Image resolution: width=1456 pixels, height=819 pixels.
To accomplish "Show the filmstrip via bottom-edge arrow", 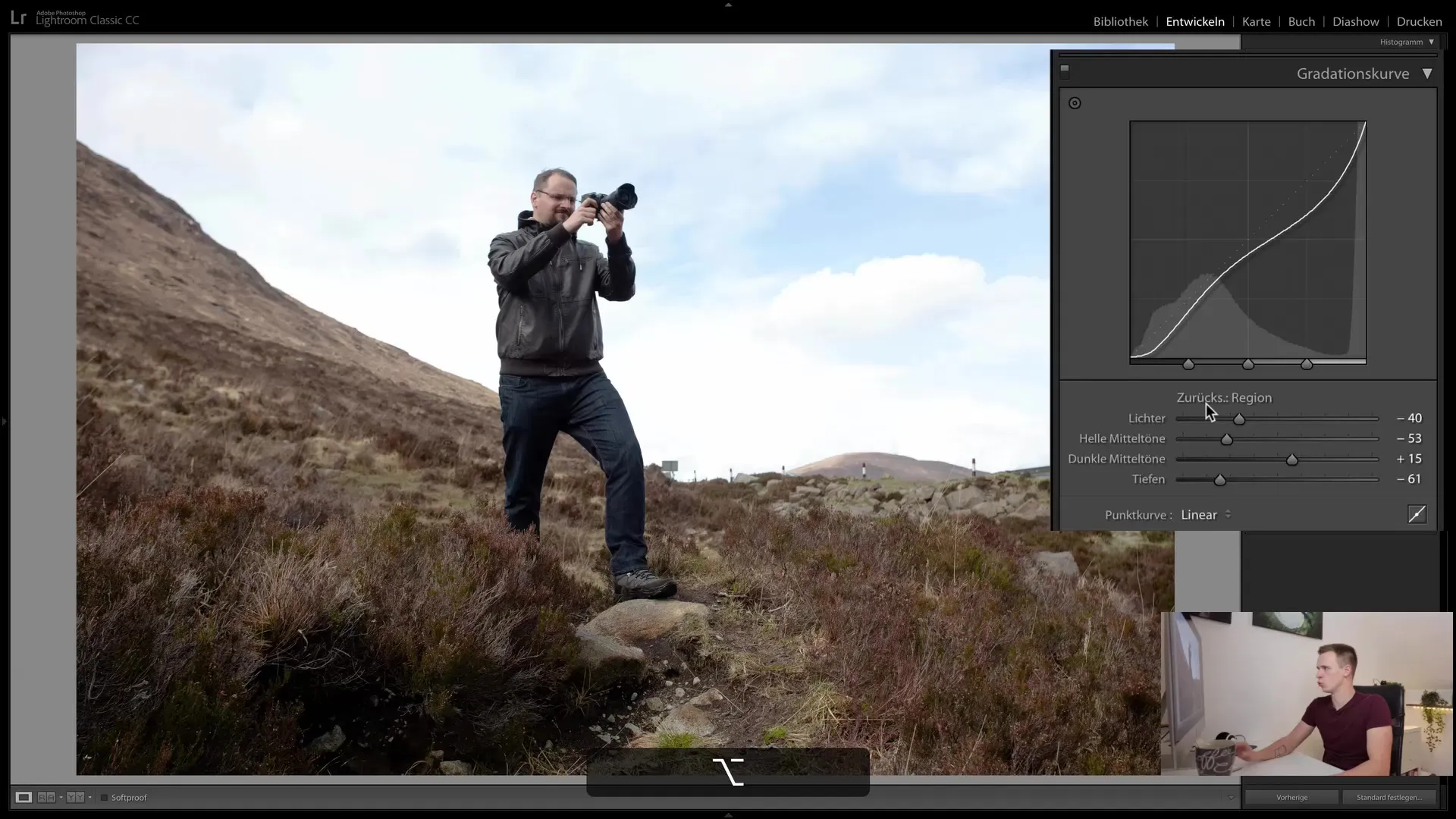I will [x=728, y=815].
